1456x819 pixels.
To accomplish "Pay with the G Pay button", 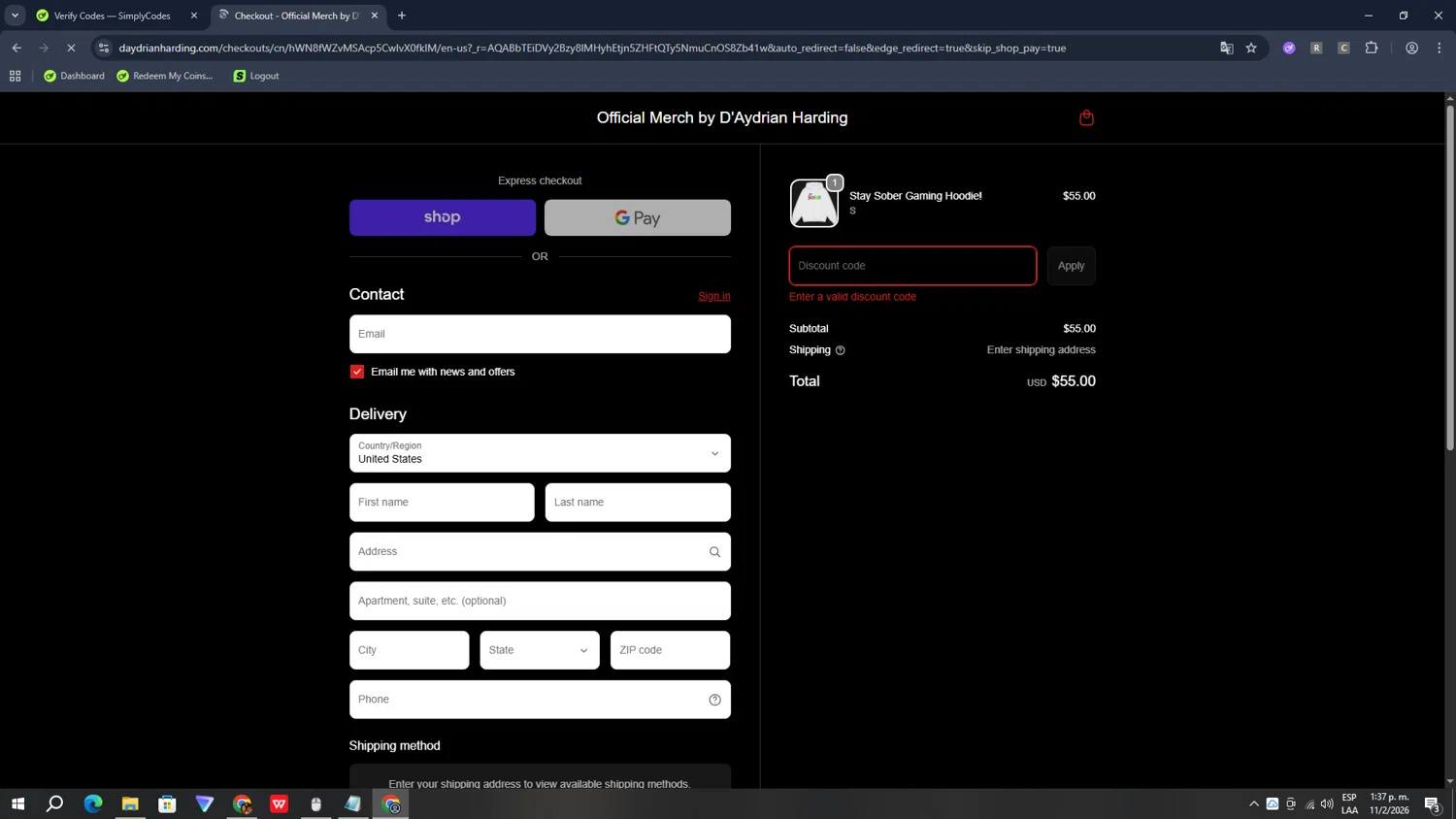I will tap(638, 217).
